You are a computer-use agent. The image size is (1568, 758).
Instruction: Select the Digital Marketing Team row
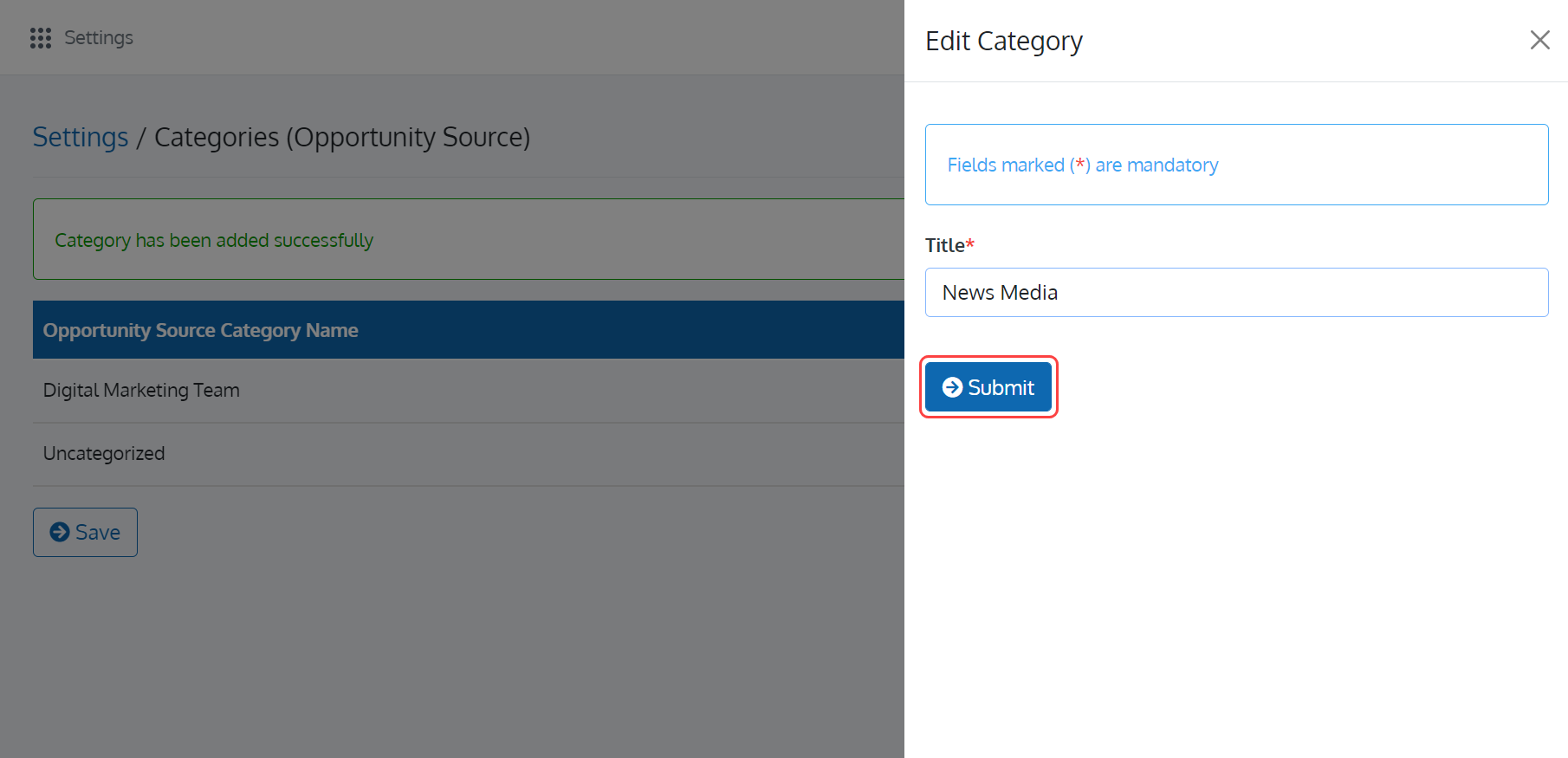(x=141, y=391)
